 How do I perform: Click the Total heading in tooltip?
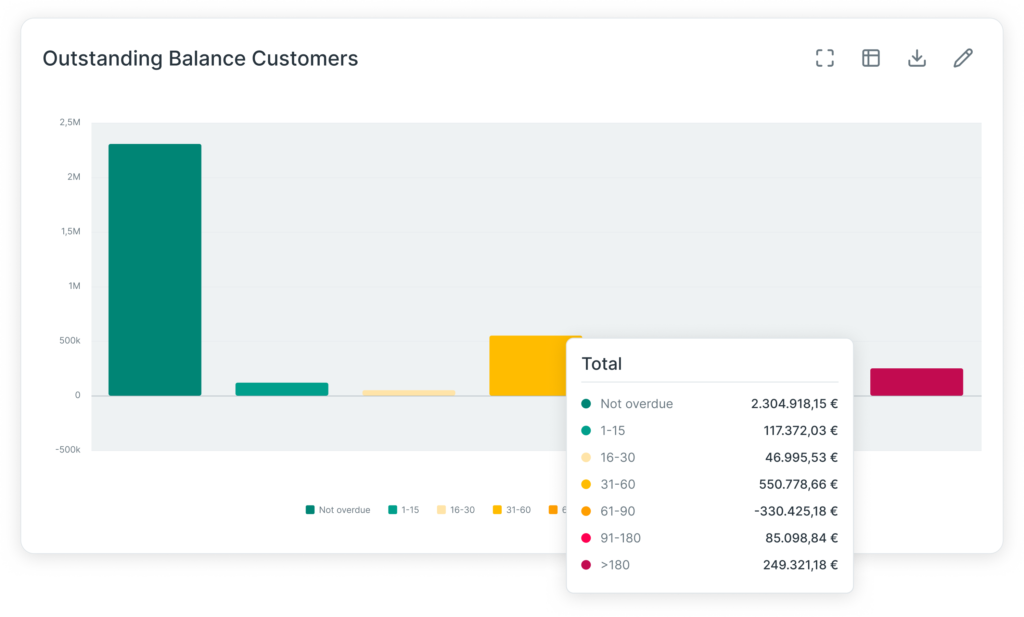pos(601,364)
